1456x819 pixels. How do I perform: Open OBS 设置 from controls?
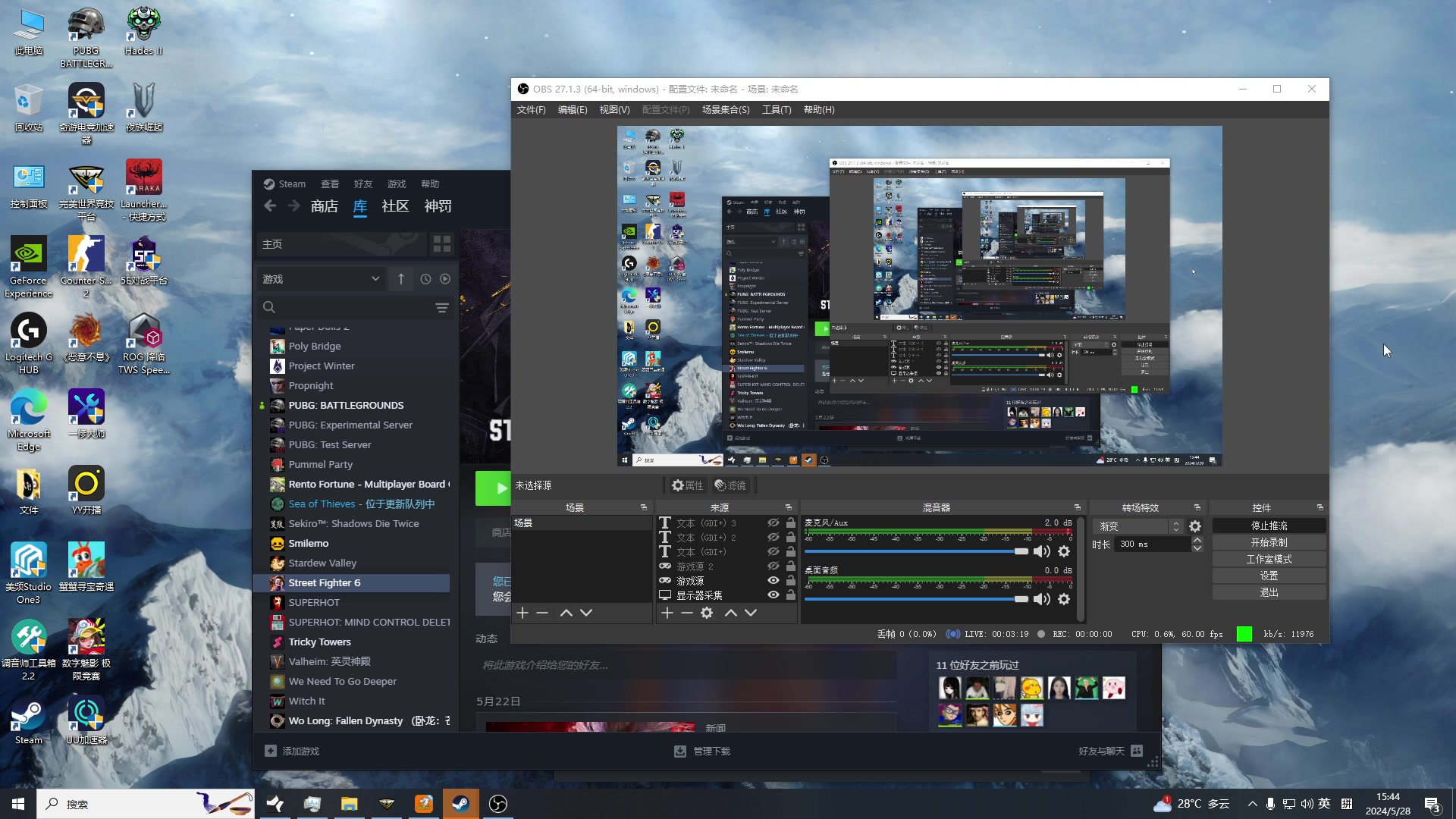[1269, 576]
